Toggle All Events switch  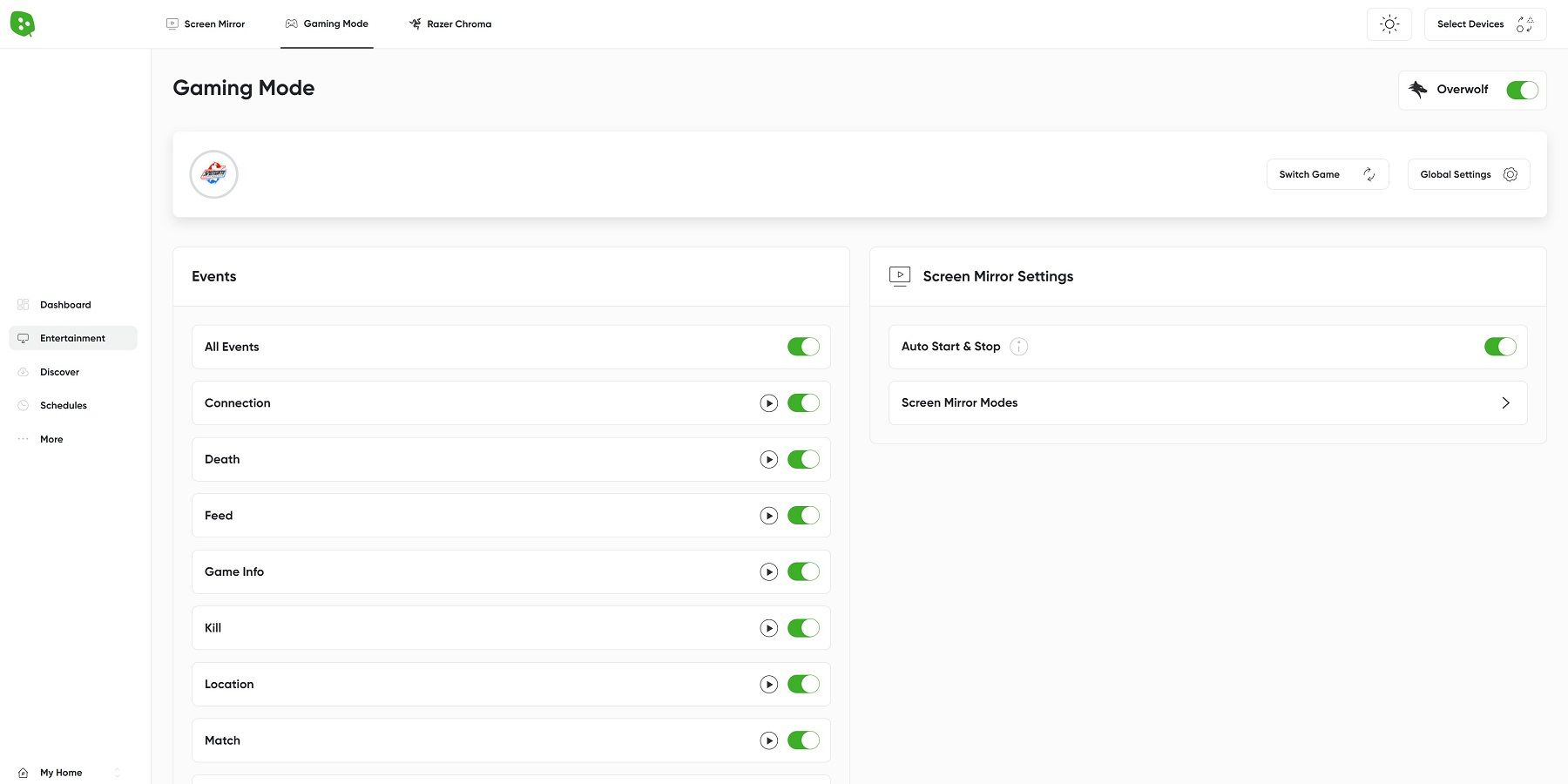tap(803, 347)
